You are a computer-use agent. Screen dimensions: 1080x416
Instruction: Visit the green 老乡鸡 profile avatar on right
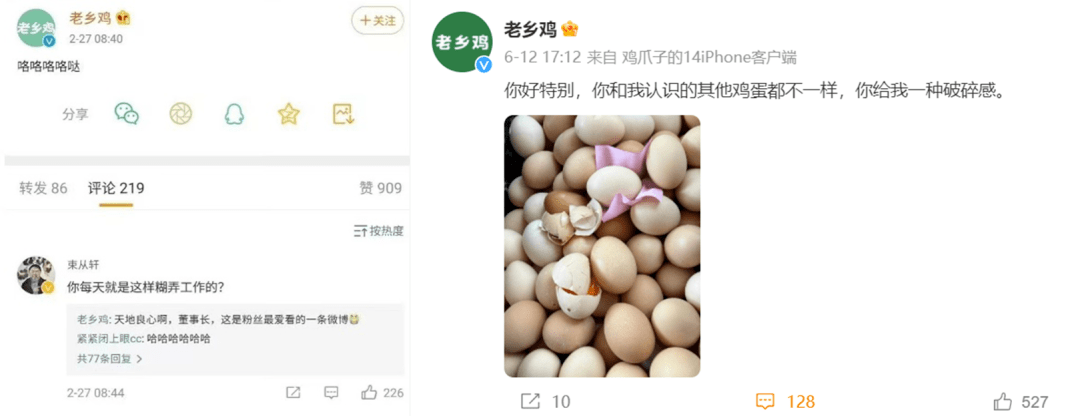(461, 41)
